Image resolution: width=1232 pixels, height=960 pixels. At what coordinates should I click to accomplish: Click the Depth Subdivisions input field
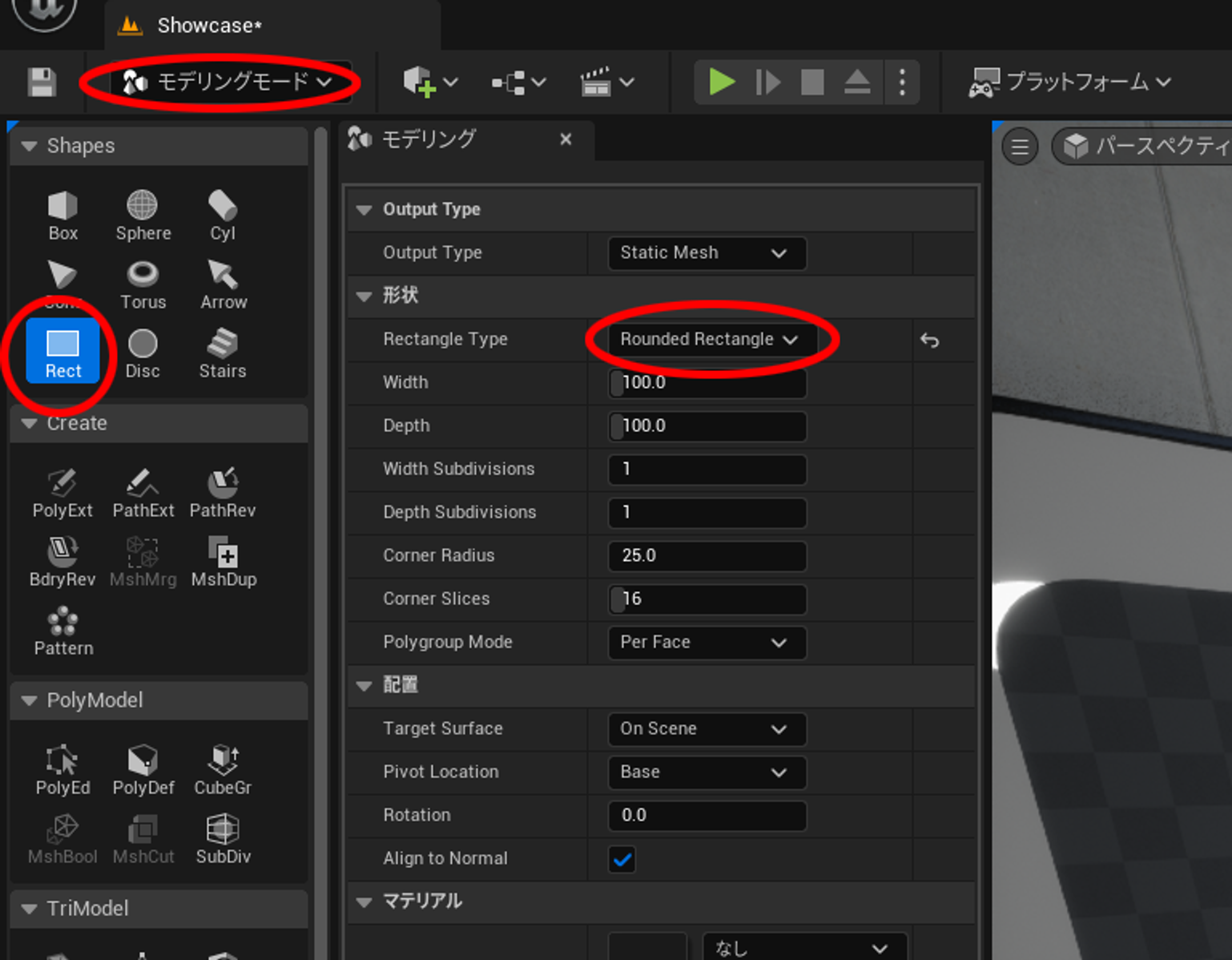[x=707, y=513]
